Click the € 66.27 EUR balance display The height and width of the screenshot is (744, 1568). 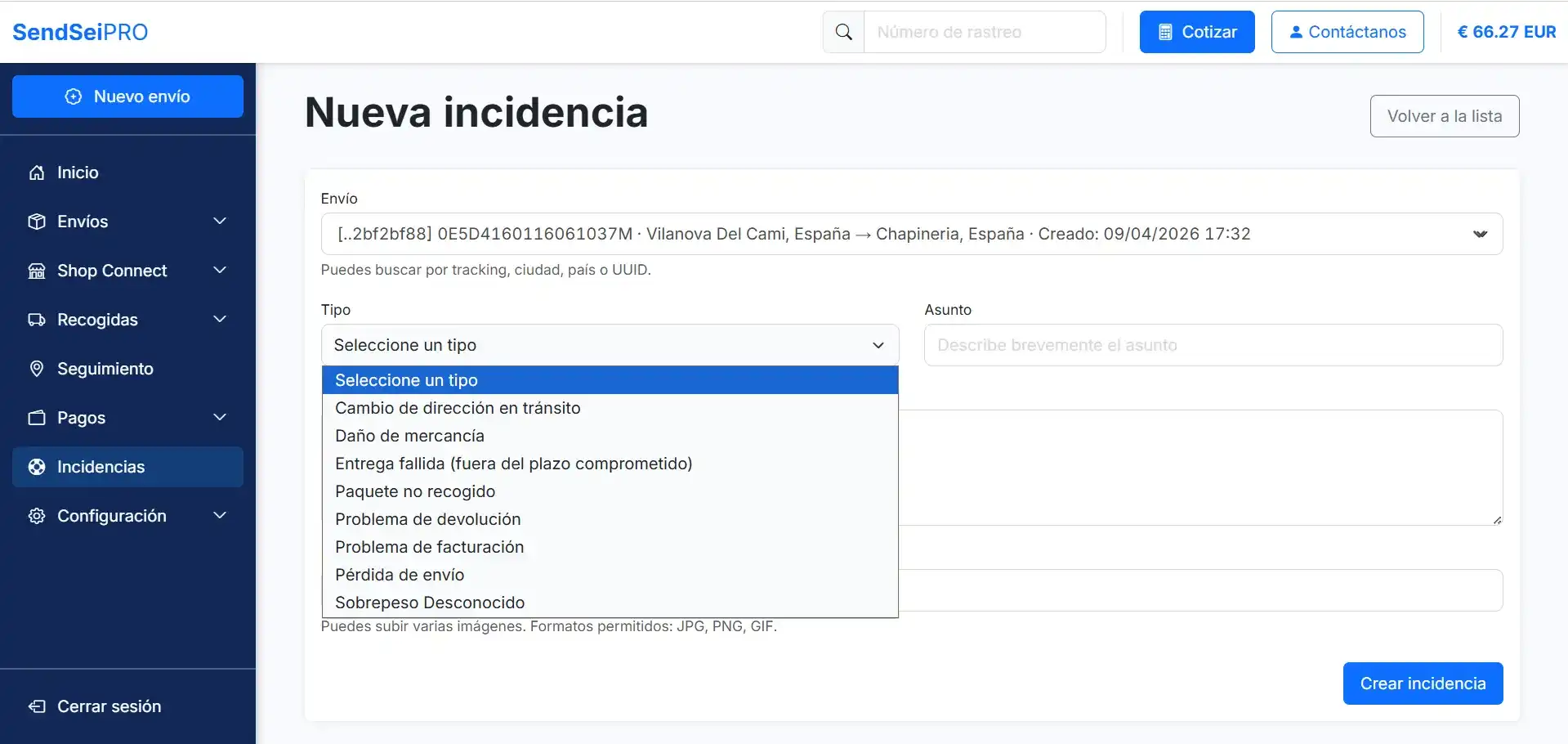tap(1506, 31)
